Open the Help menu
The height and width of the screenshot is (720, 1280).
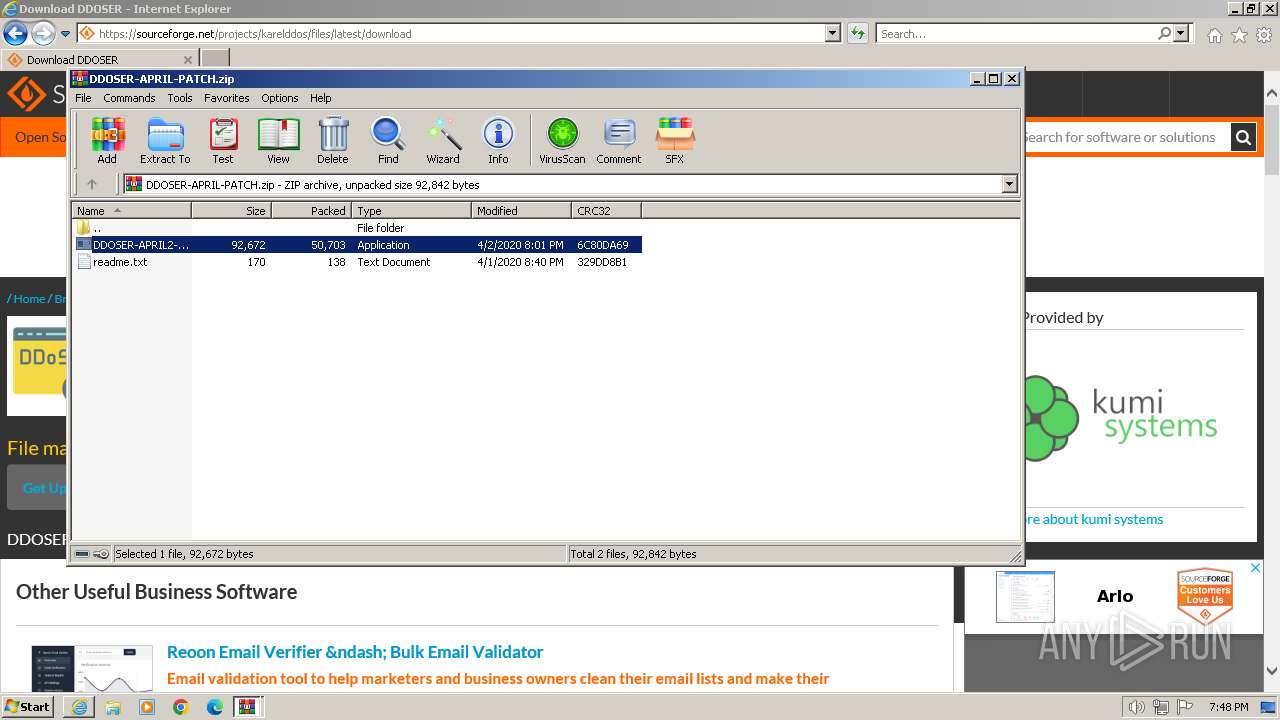tap(320, 98)
